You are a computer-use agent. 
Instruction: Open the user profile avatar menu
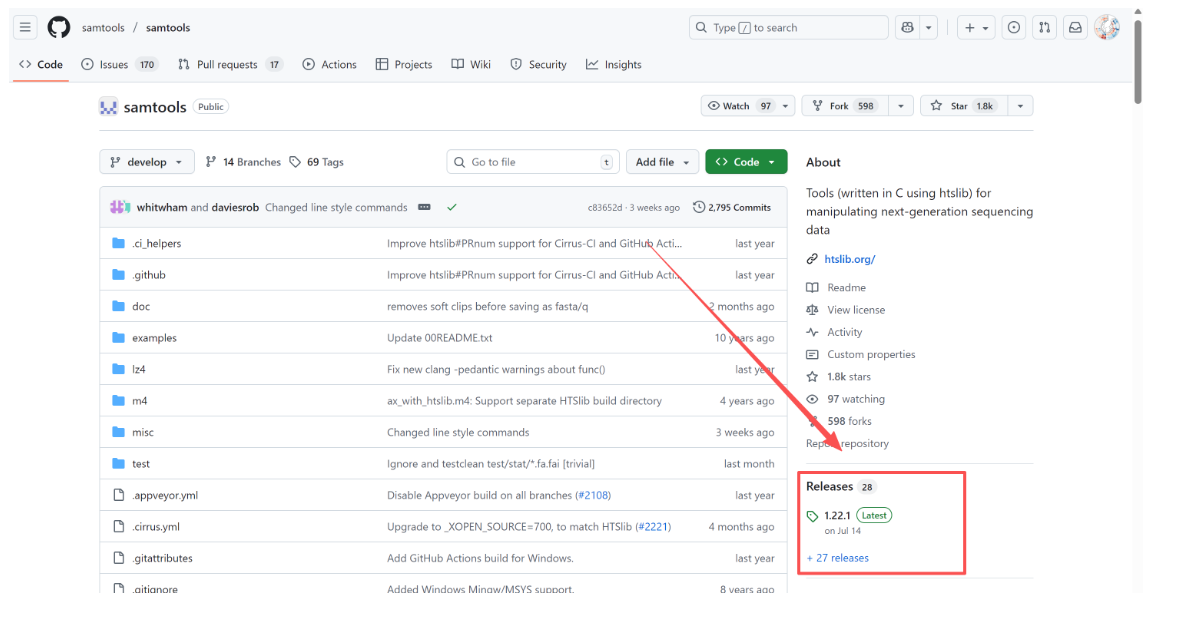click(x=1107, y=27)
